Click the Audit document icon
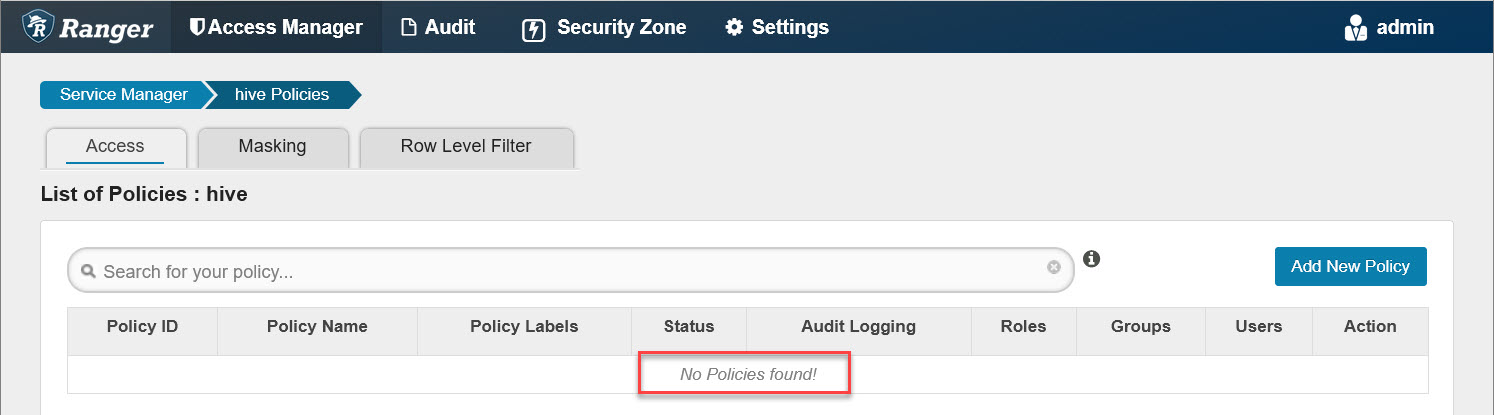1494x415 pixels. point(408,28)
